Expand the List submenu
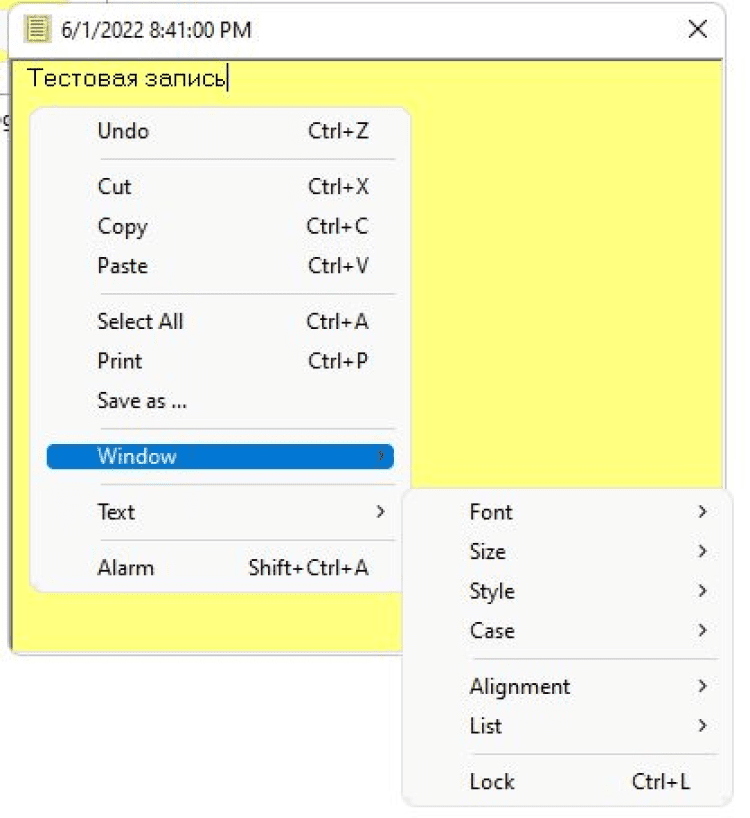This screenshot has height=818, width=750. pyautogui.click(x=486, y=726)
